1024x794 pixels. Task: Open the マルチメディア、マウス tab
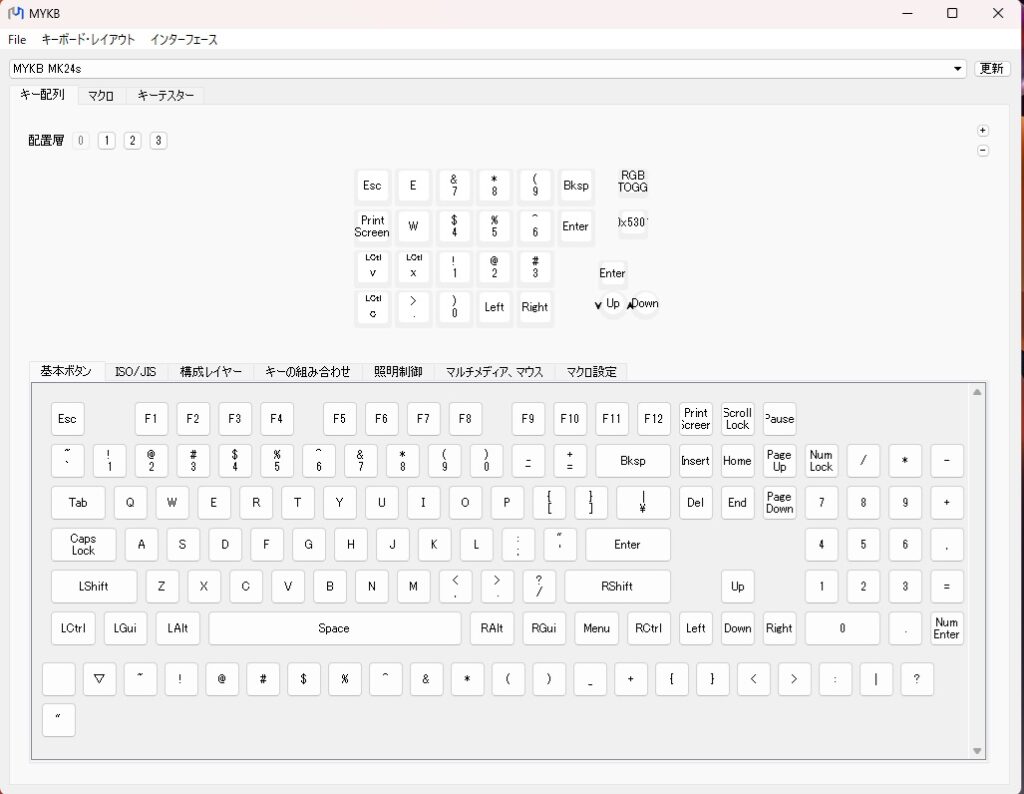click(494, 372)
